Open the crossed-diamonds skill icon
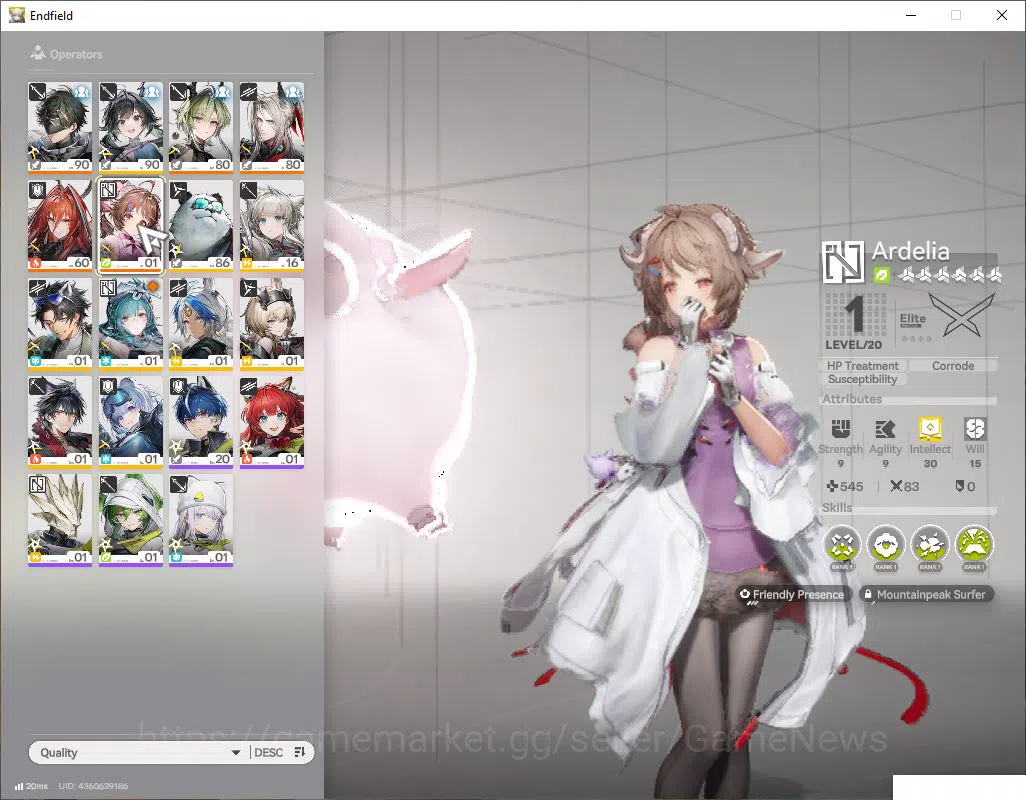 pos(841,544)
